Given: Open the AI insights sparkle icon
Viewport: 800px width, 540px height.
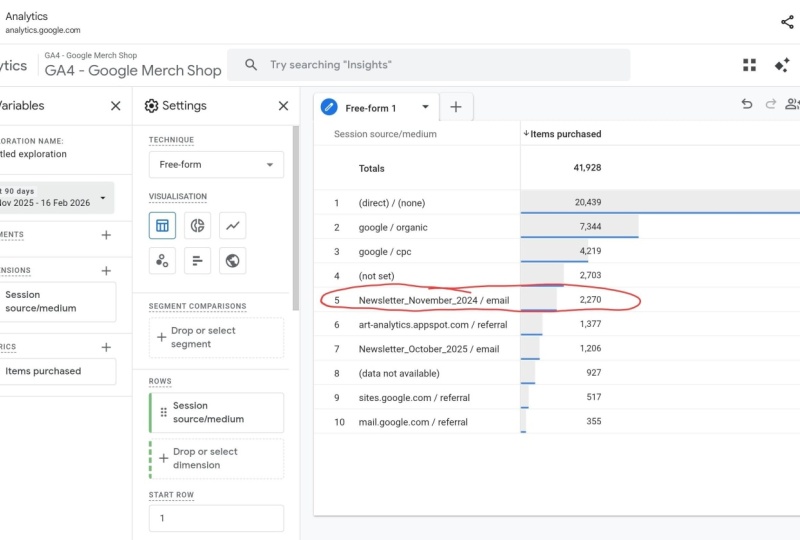Looking at the screenshot, I should pyautogui.click(x=782, y=65).
